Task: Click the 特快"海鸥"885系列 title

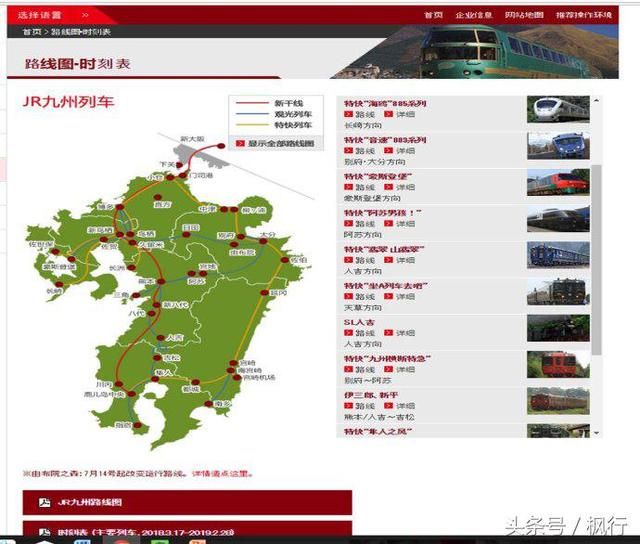Action: 385,103
